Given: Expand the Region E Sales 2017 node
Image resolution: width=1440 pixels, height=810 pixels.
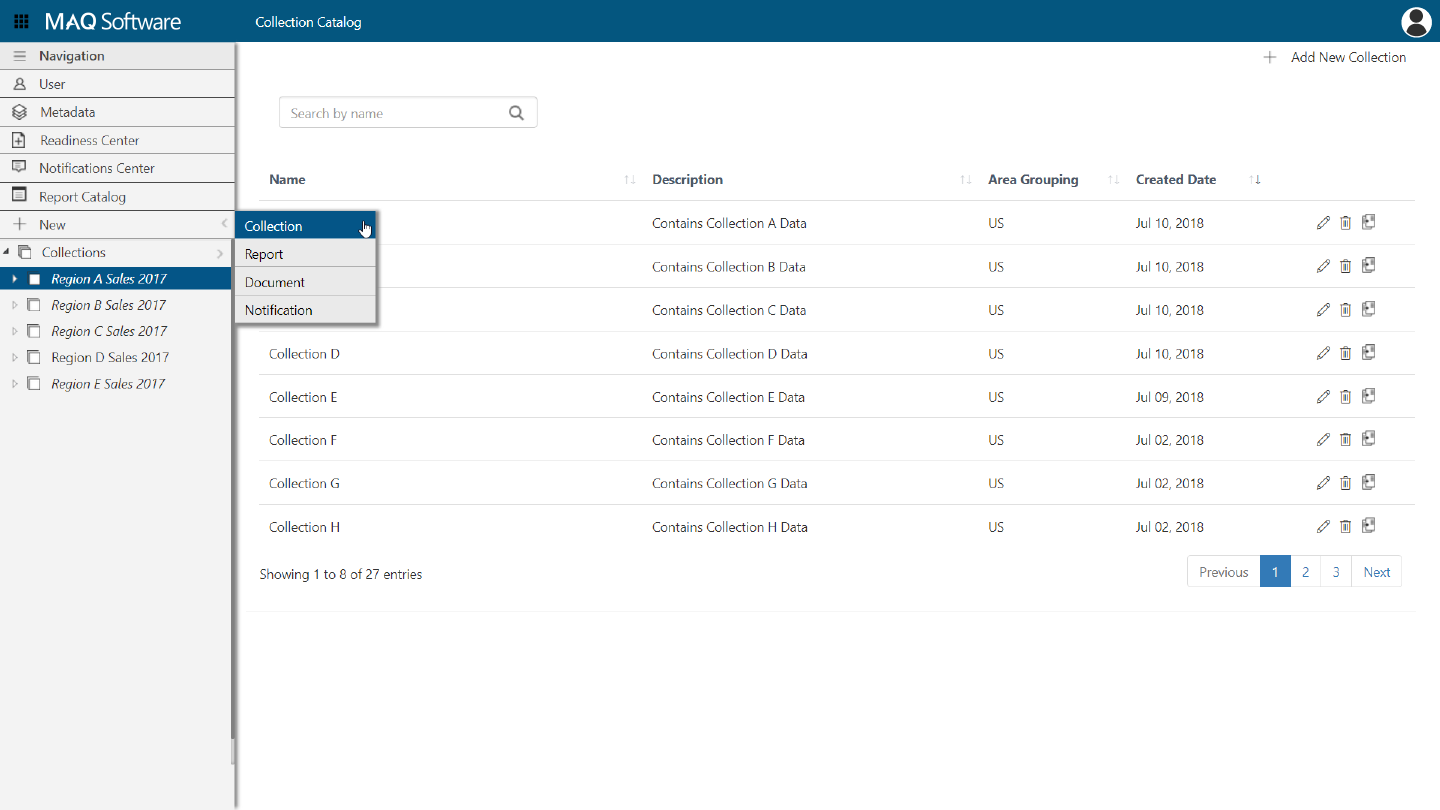Looking at the screenshot, I should (14, 383).
